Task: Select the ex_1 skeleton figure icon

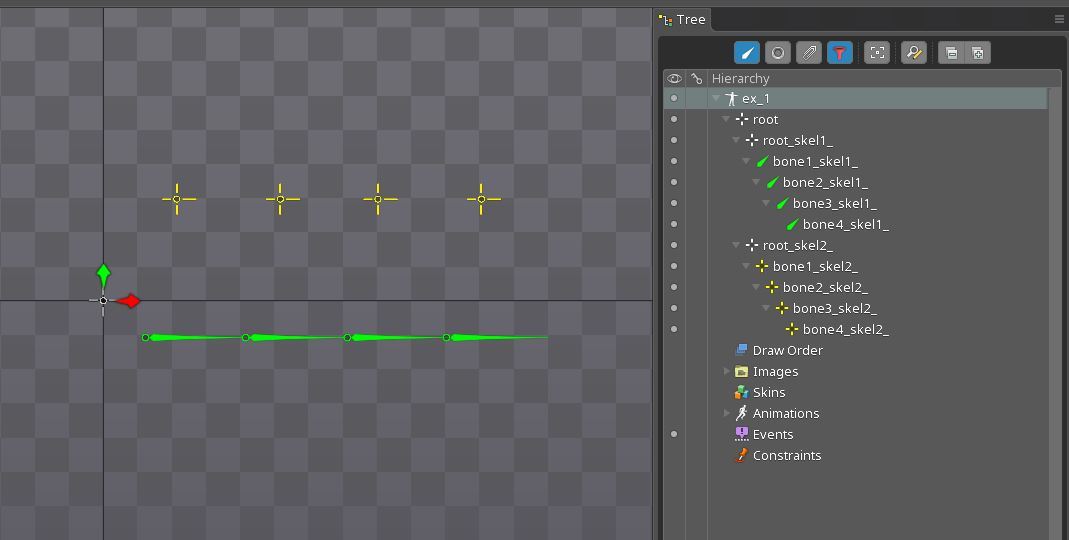Action: (x=732, y=99)
